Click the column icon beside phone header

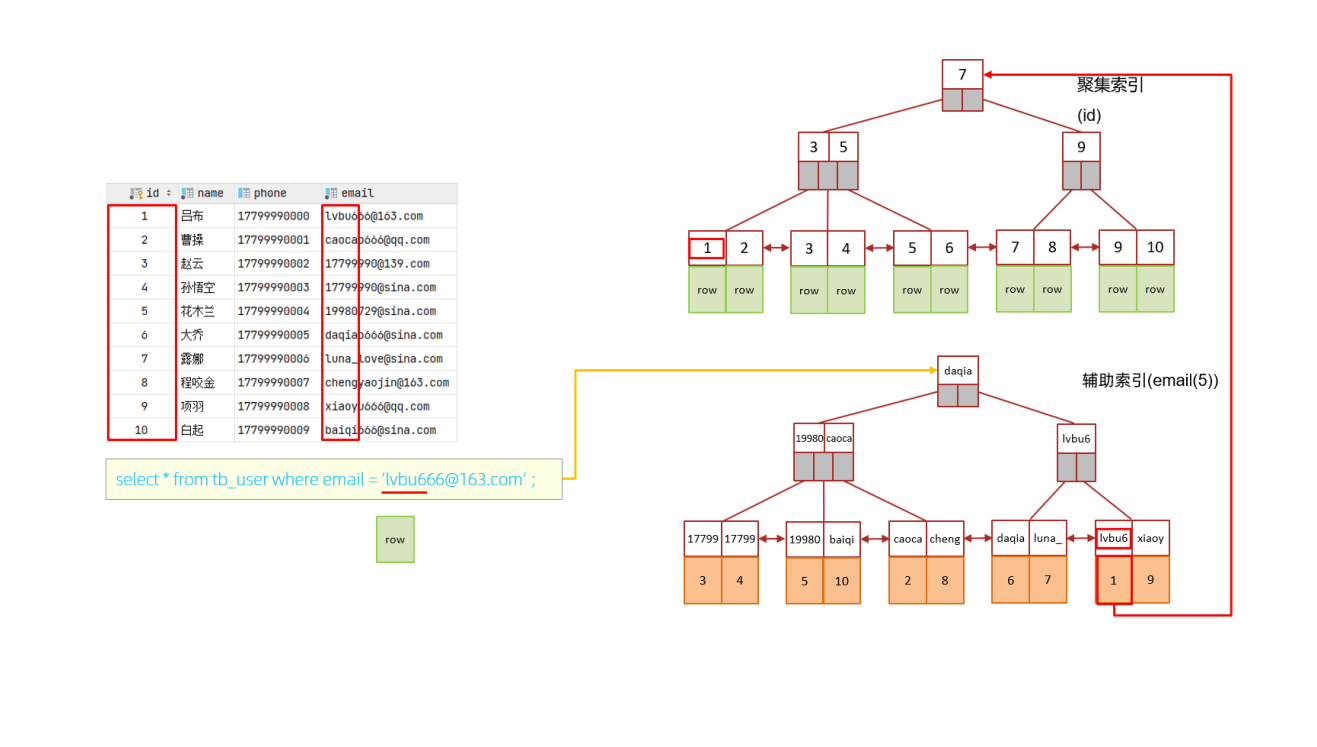(x=243, y=193)
